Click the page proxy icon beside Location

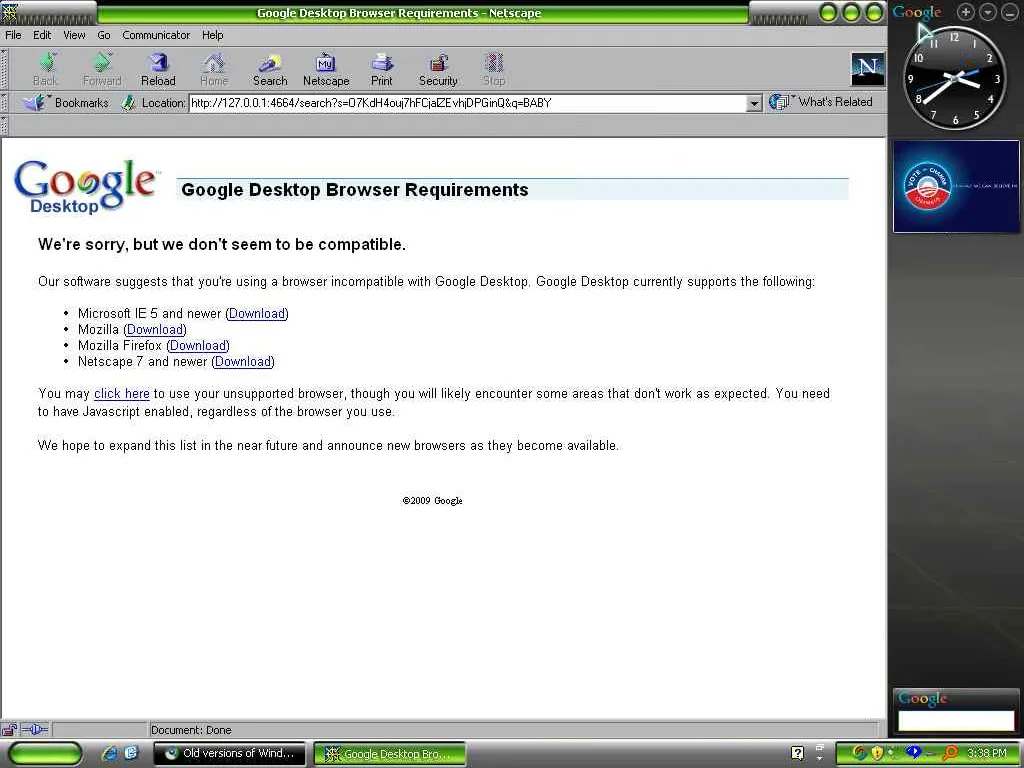point(129,103)
